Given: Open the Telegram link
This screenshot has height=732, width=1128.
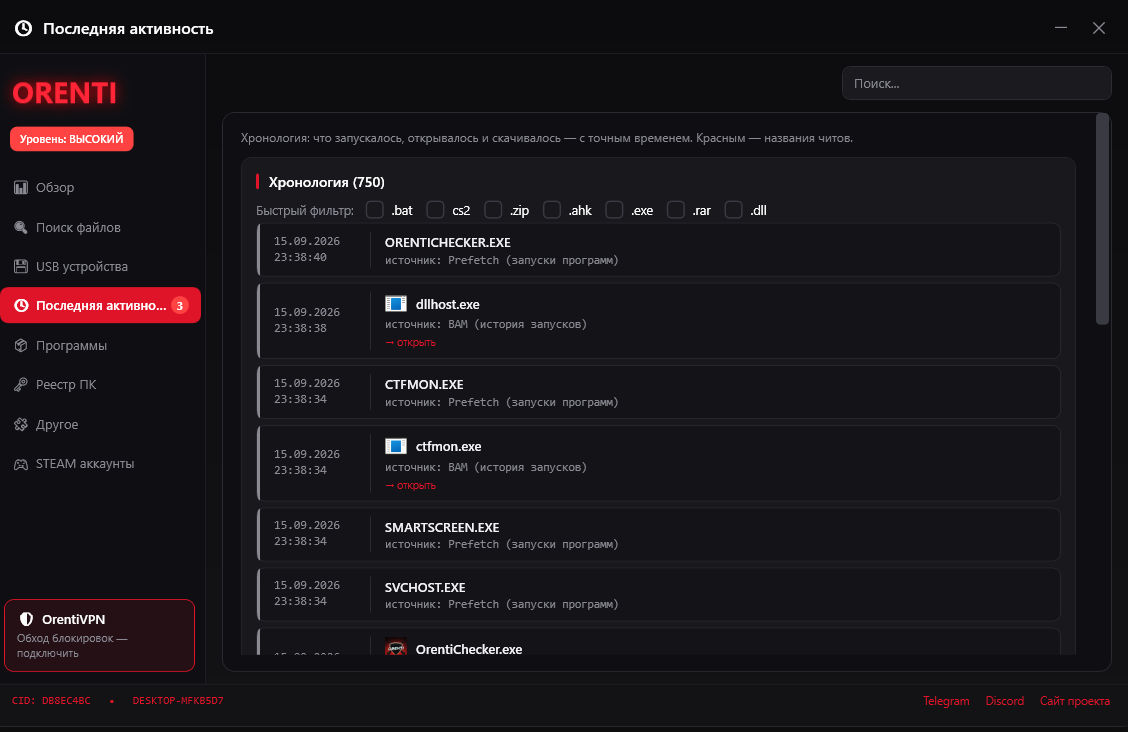Looking at the screenshot, I should [946, 700].
